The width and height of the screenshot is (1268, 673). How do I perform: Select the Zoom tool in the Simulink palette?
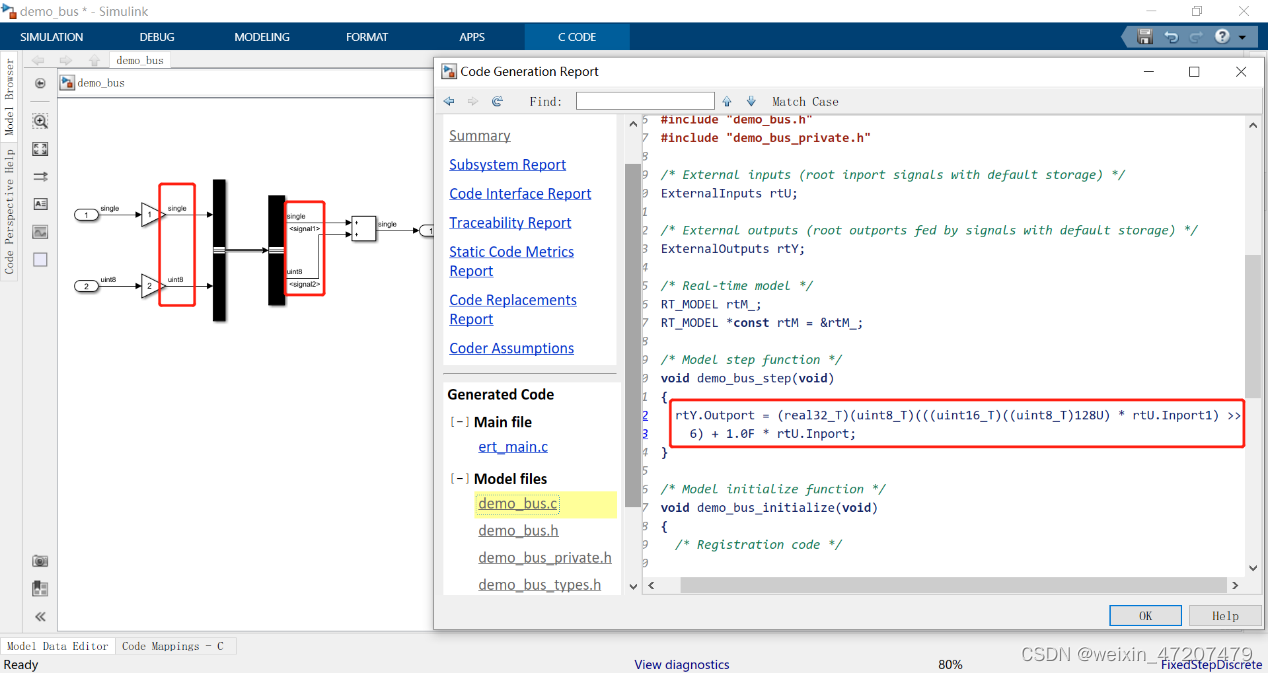[40, 121]
